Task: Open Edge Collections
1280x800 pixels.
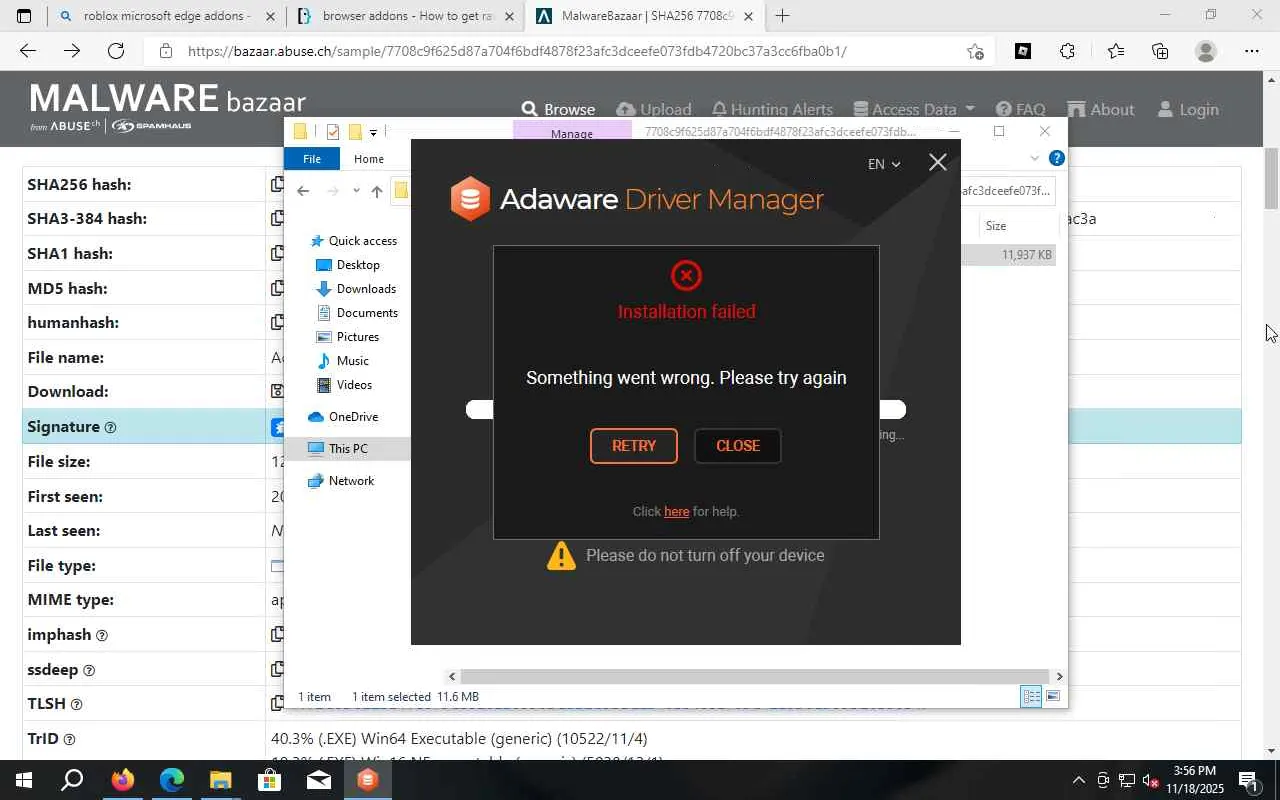Action: coord(1160,51)
